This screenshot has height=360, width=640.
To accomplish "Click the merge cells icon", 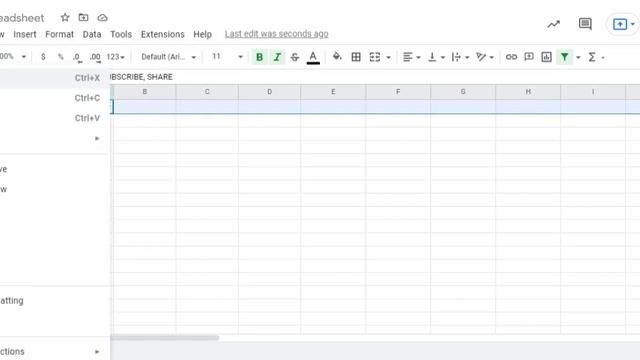I will coord(375,57).
